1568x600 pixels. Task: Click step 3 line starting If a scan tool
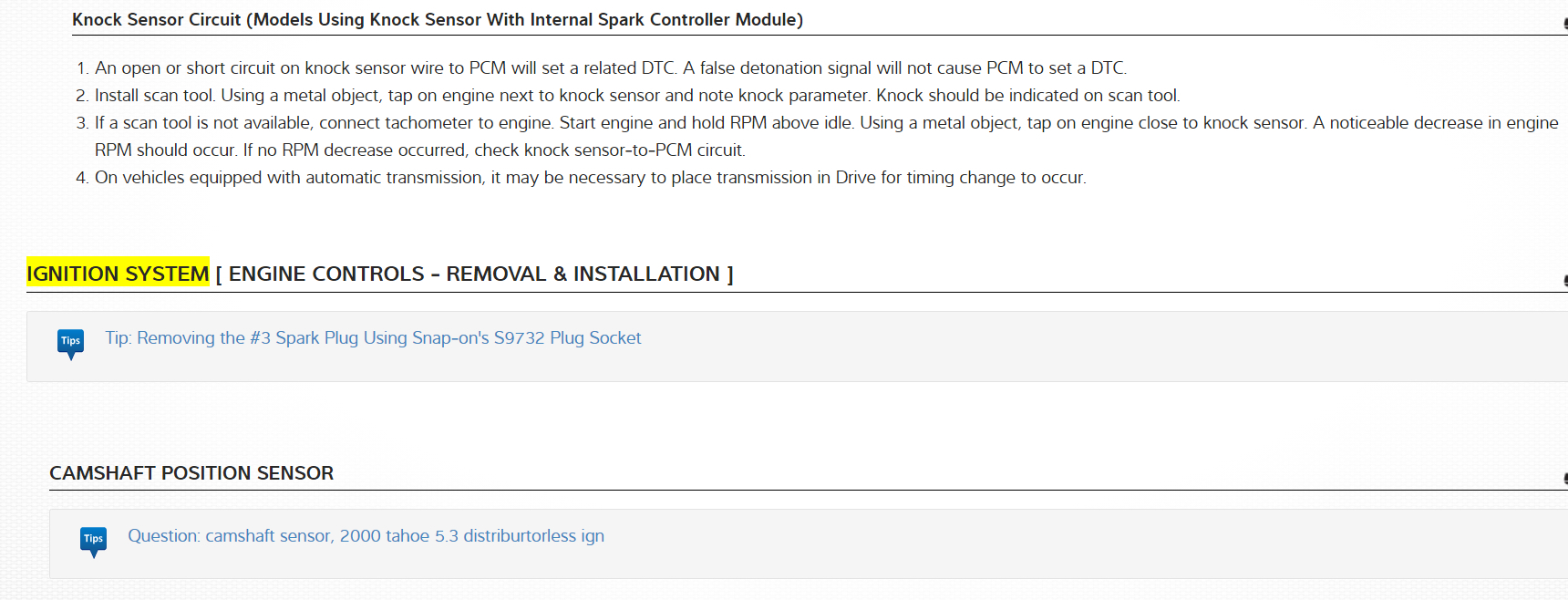(x=826, y=123)
